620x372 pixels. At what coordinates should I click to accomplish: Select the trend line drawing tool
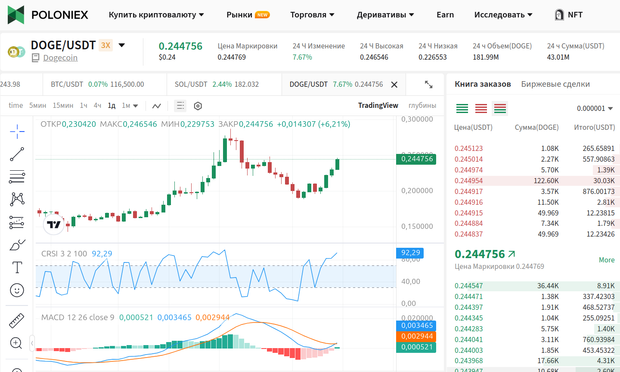[x=17, y=154]
